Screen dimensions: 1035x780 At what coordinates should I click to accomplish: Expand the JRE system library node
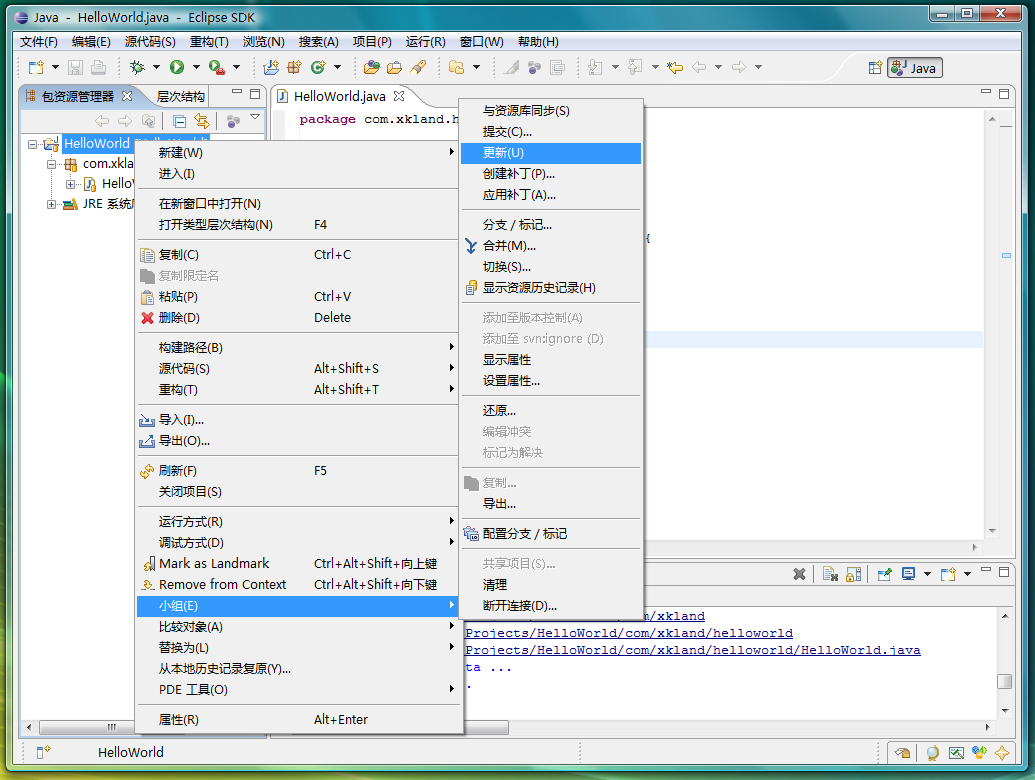(51, 205)
